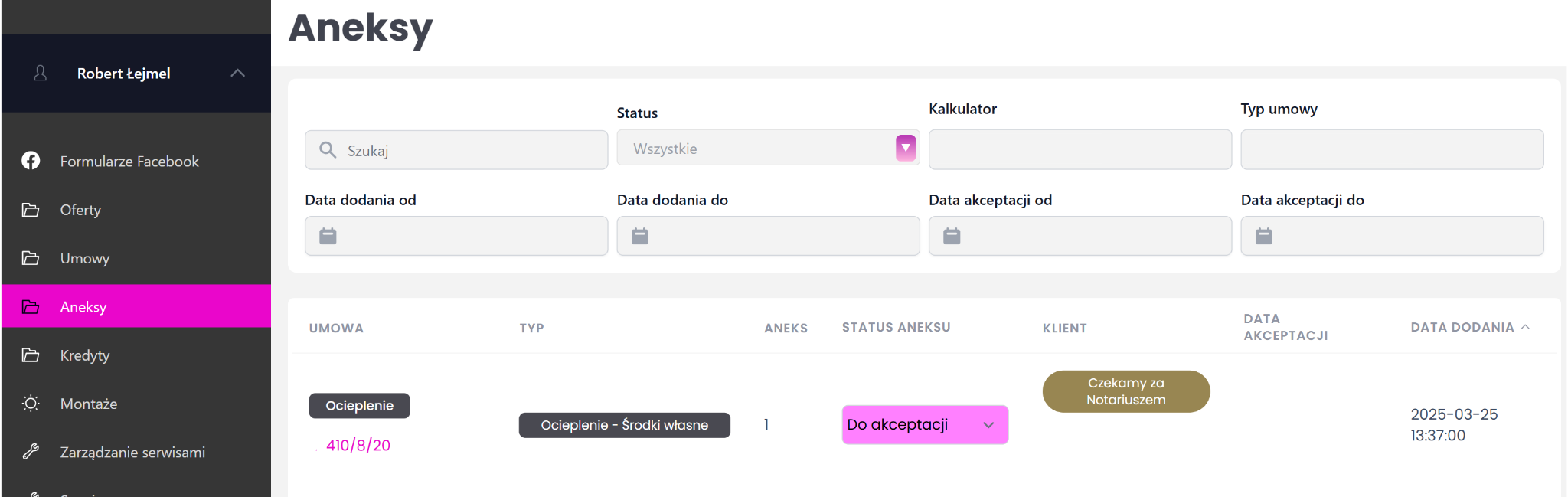
Task: Click the sun icon beside Montaże
Action: (x=31, y=404)
